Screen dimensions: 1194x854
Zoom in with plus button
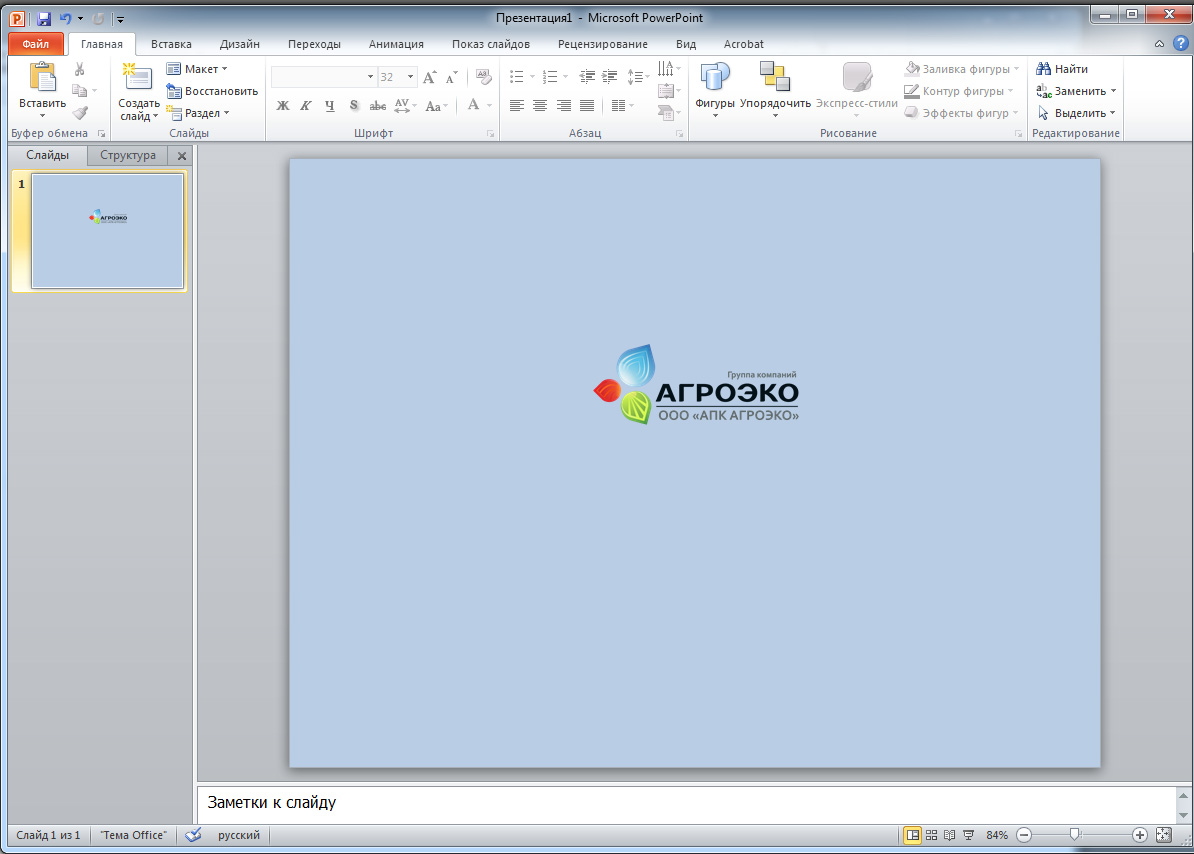coord(1140,835)
